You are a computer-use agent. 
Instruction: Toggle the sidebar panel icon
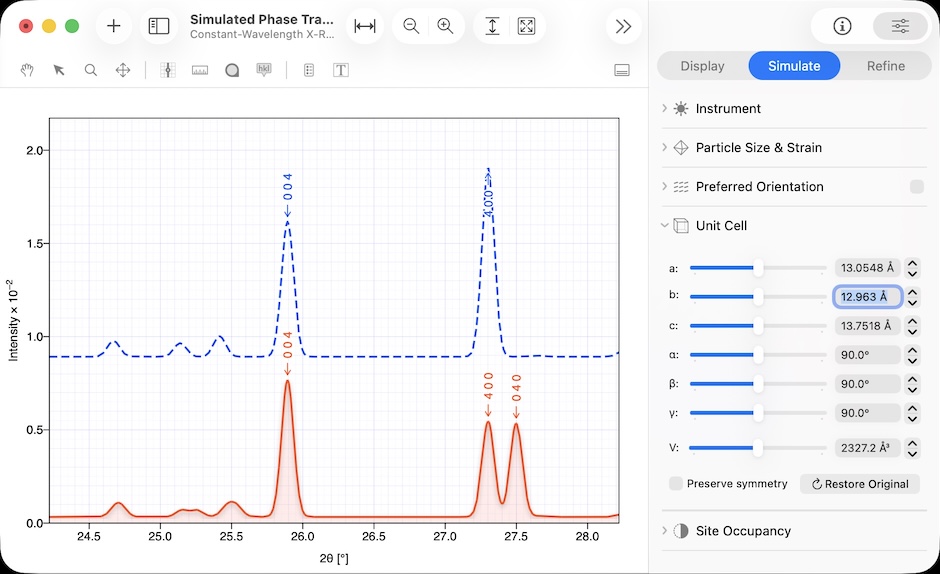coord(159,27)
